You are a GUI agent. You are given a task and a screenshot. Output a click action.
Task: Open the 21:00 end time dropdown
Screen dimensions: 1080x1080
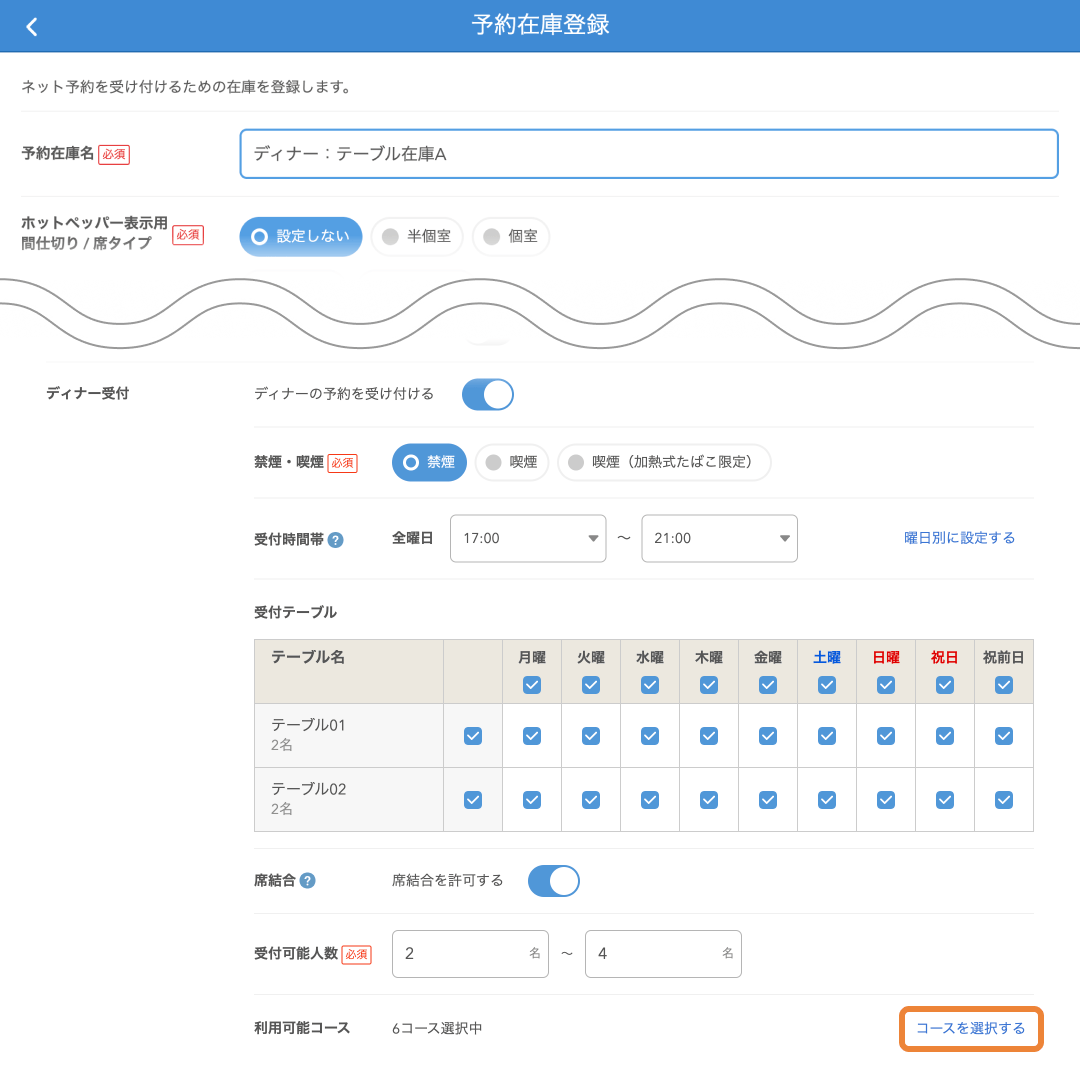click(x=719, y=539)
